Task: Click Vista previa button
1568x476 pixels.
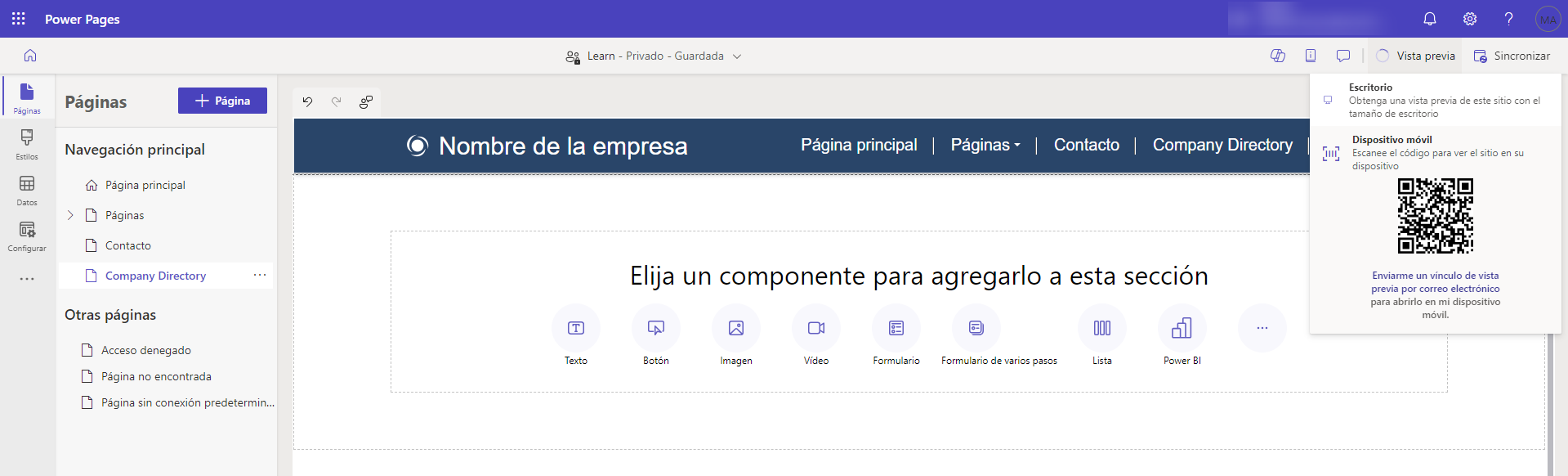Action: (1416, 56)
